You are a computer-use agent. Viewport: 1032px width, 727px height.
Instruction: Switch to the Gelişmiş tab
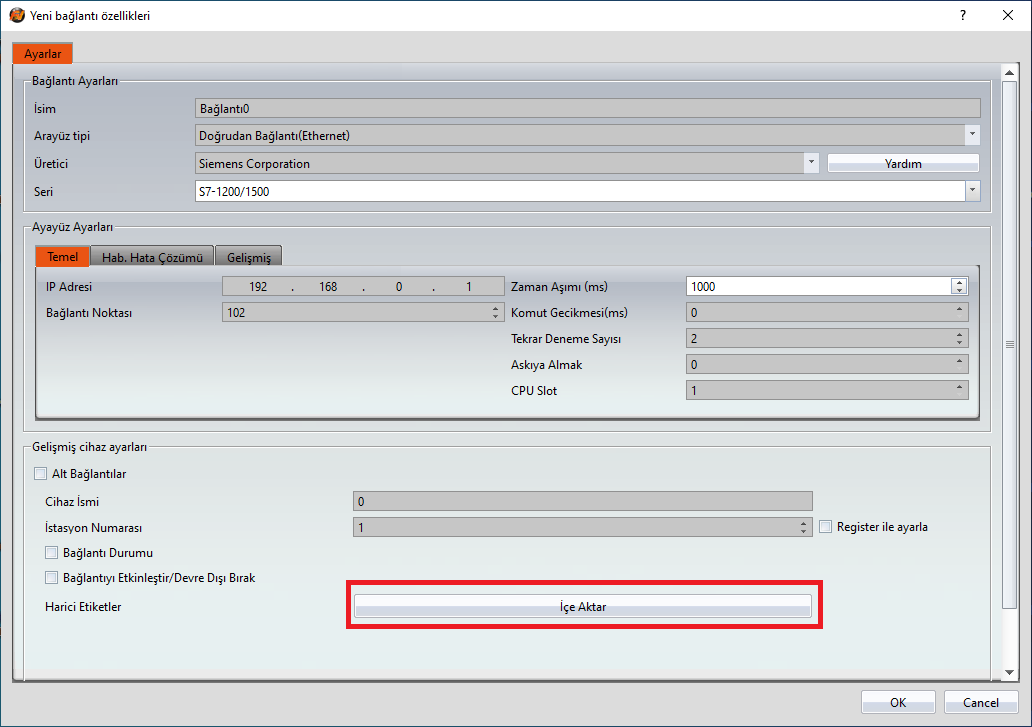point(248,256)
